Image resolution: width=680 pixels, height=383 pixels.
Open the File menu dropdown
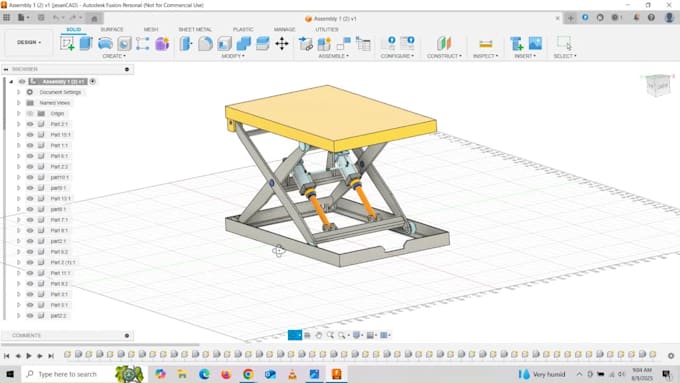[x=23, y=18]
